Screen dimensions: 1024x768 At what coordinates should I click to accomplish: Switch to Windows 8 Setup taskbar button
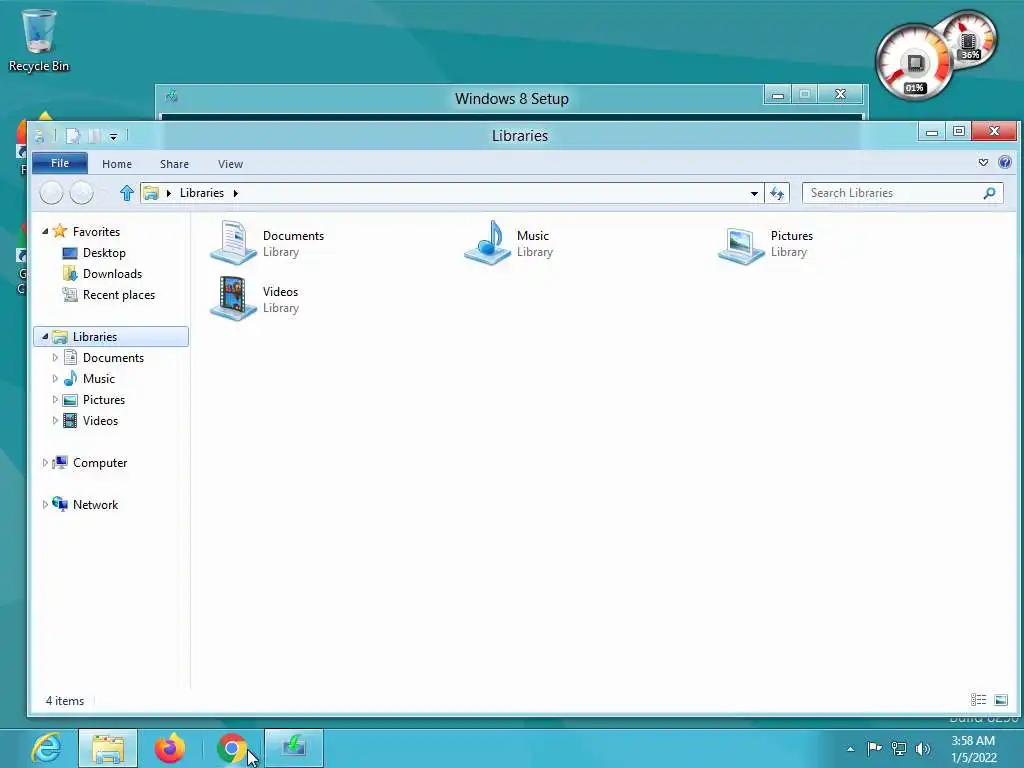click(x=294, y=748)
